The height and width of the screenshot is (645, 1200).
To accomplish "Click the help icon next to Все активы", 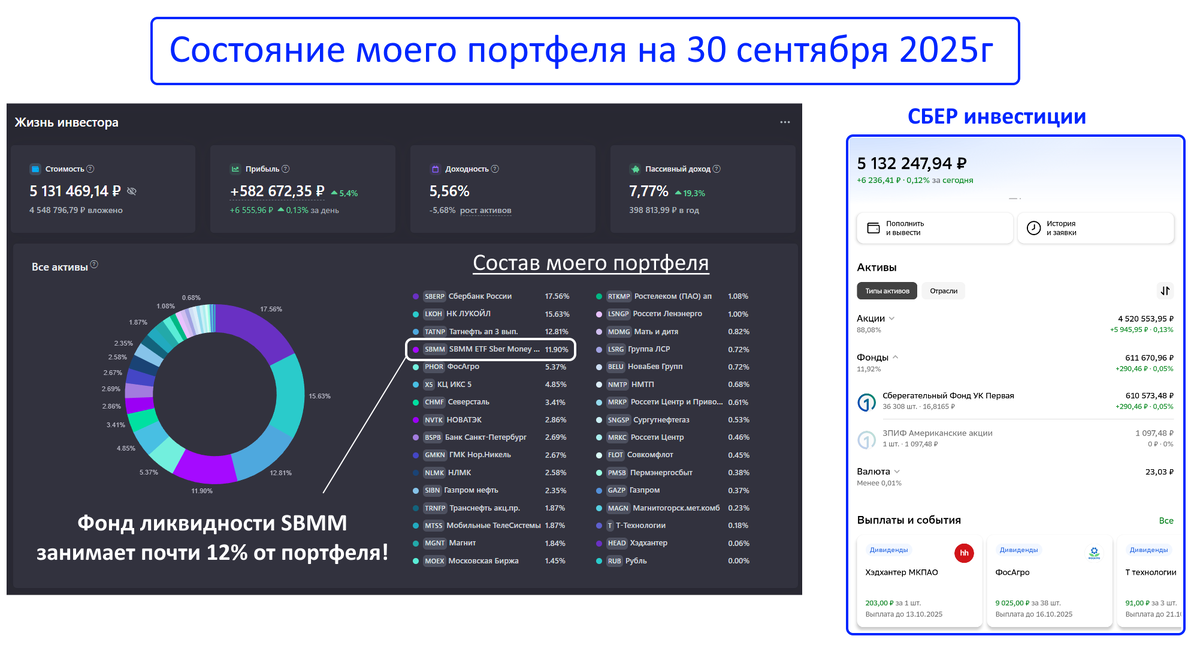I will (x=95, y=266).
